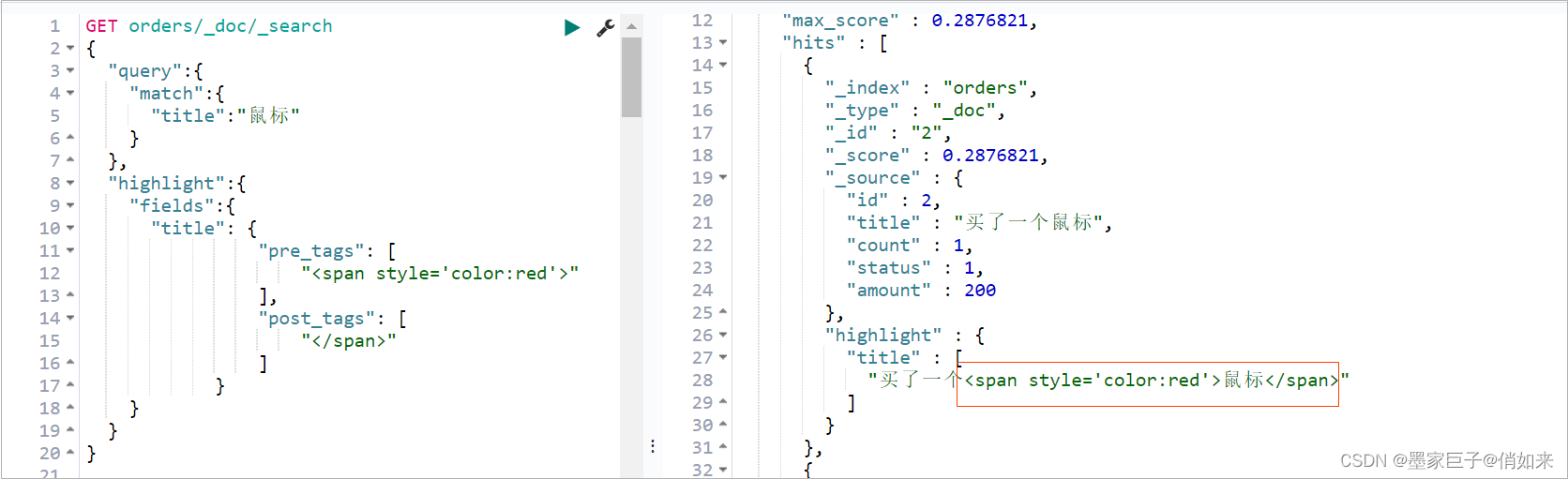Select the <span style='color:red'> pre_tags string
The image size is (1568, 479).
point(440,274)
